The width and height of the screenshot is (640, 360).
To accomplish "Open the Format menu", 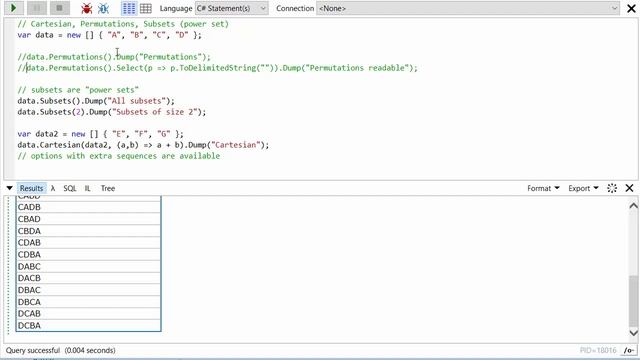I will [543, 188].
